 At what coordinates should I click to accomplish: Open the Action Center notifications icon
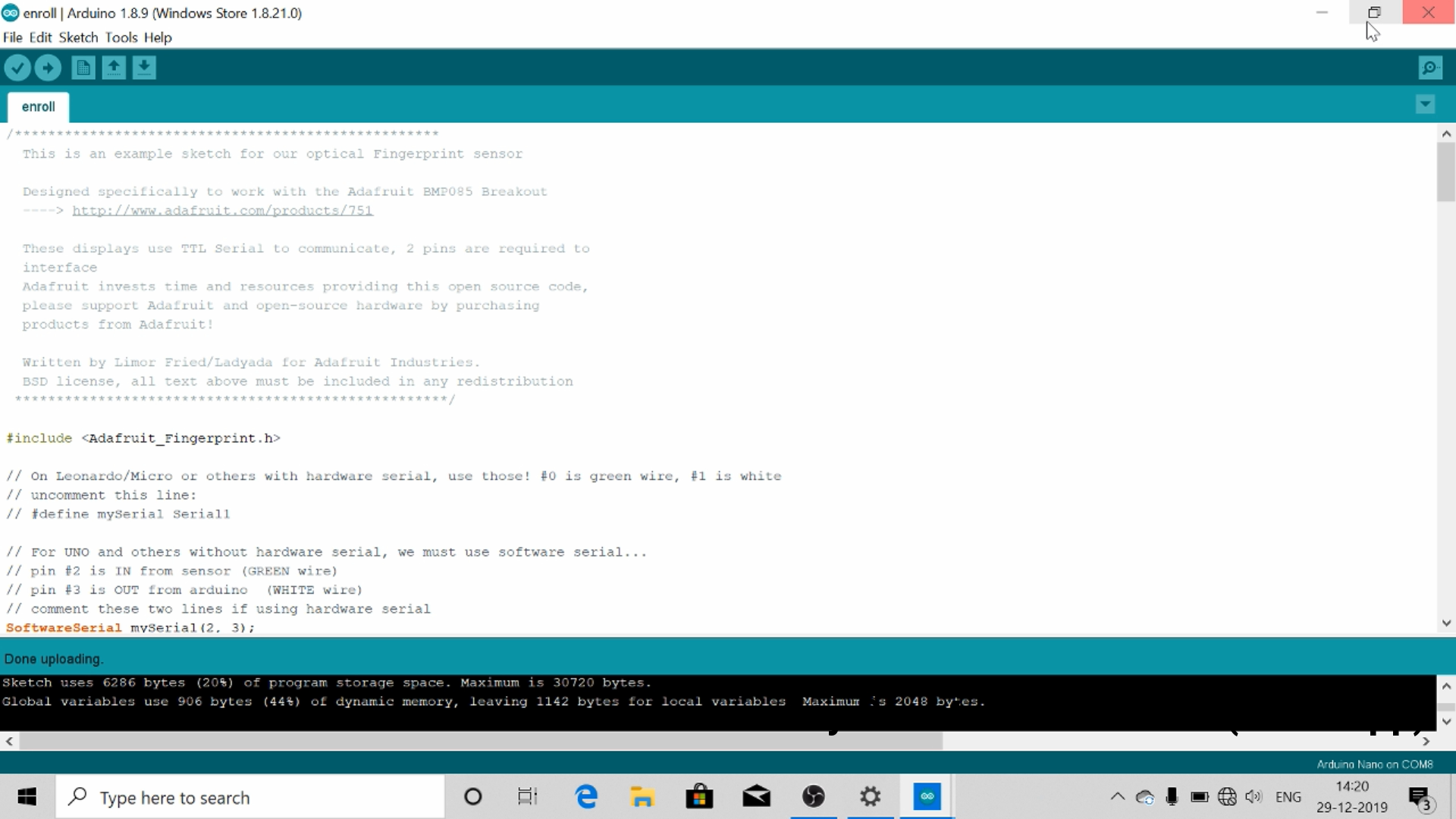1420,797
